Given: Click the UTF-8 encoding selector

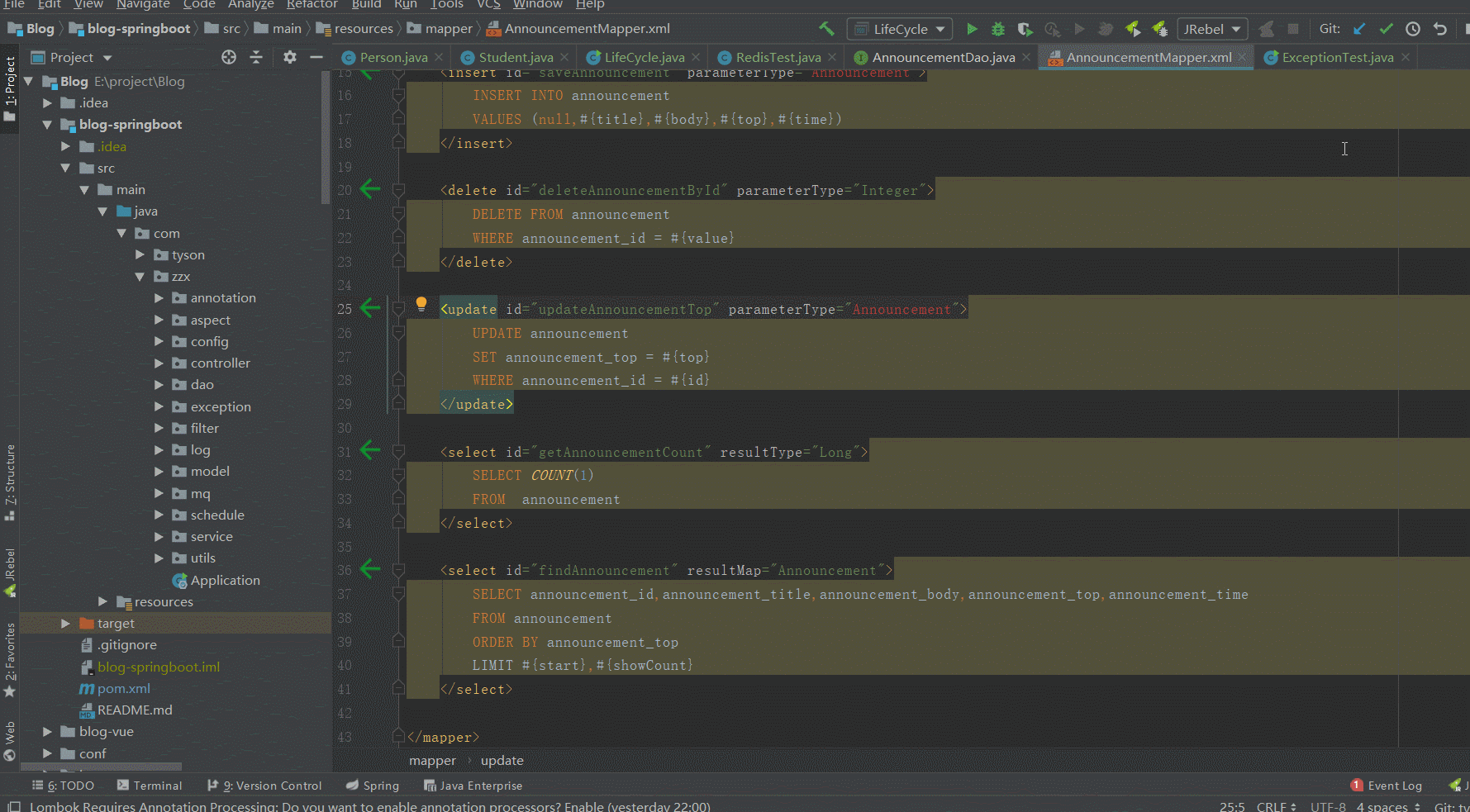Looking at the screenshot, I should (x=1328, y=806).
